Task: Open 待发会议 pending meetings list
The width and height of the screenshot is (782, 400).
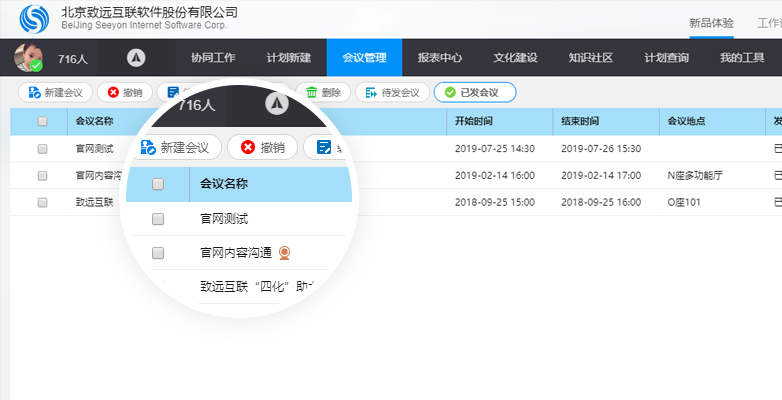Action: tap(393, 92)
